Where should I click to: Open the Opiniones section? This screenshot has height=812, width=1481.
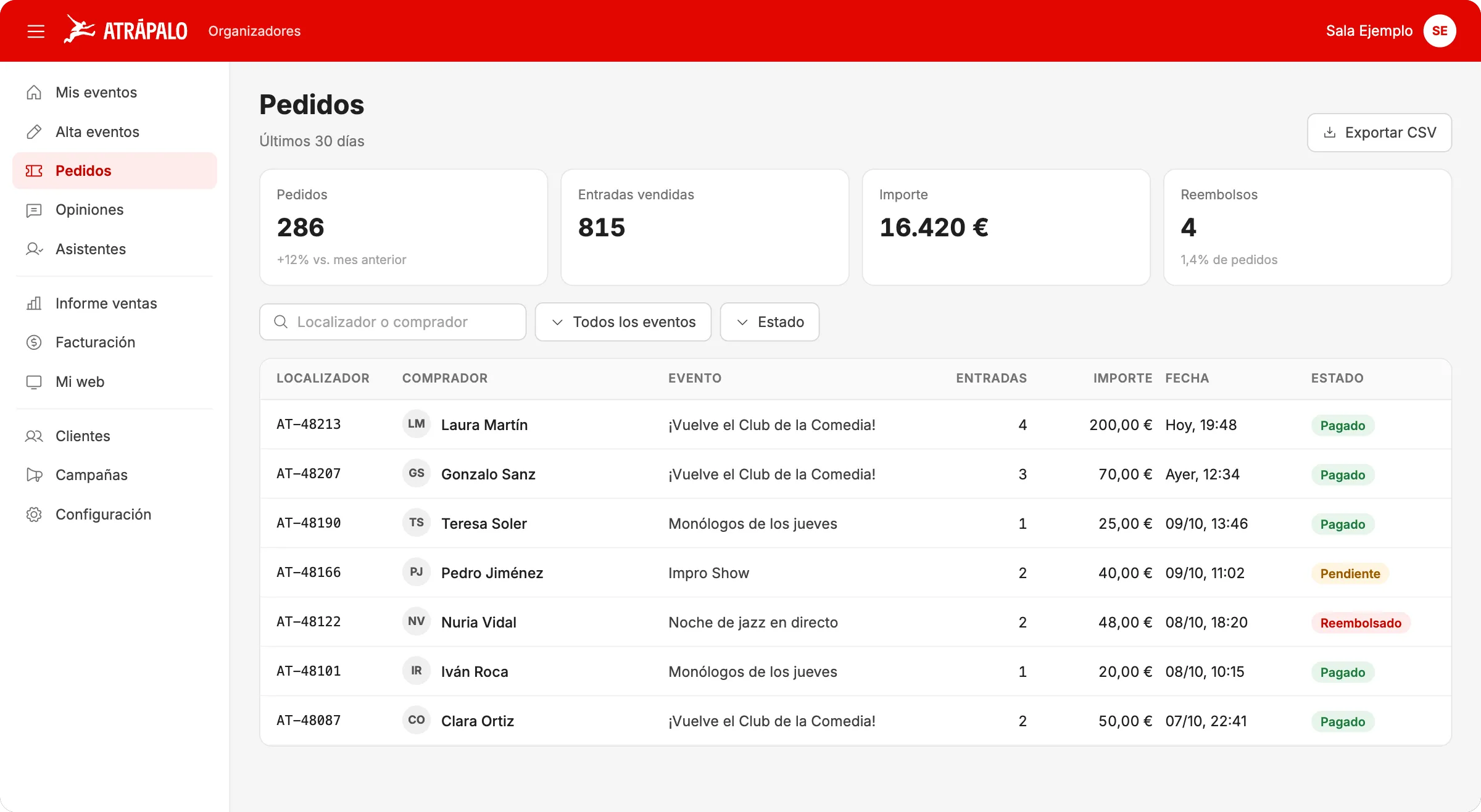click(115, 210)
